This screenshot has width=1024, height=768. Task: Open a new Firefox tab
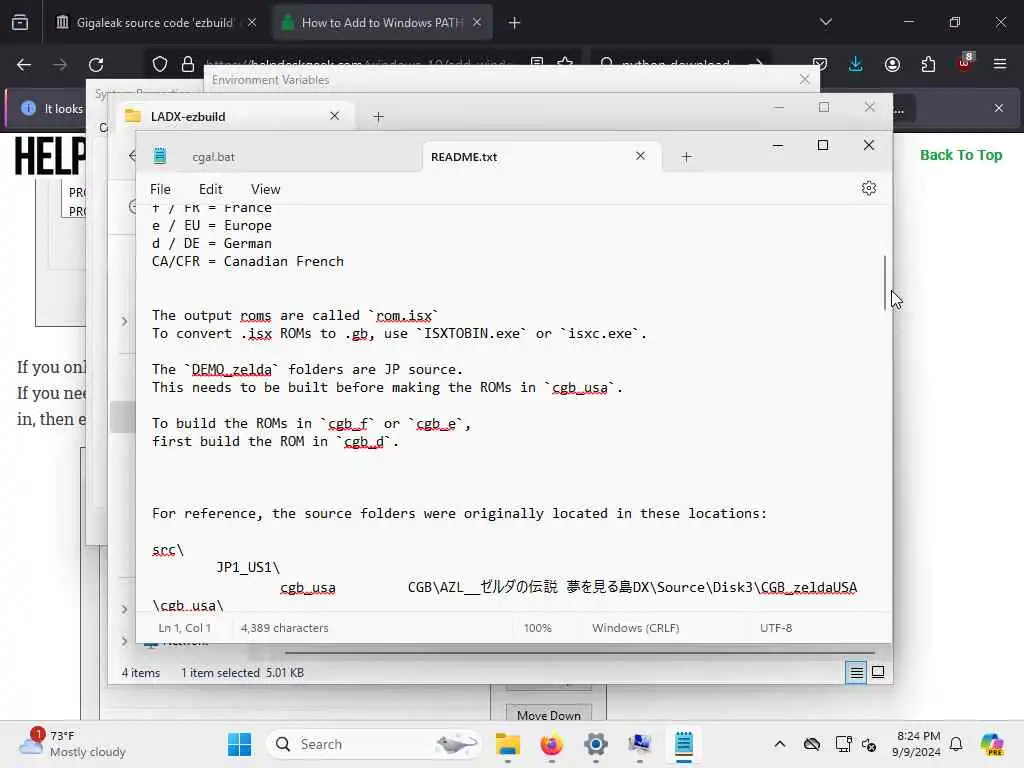(514, 23)
